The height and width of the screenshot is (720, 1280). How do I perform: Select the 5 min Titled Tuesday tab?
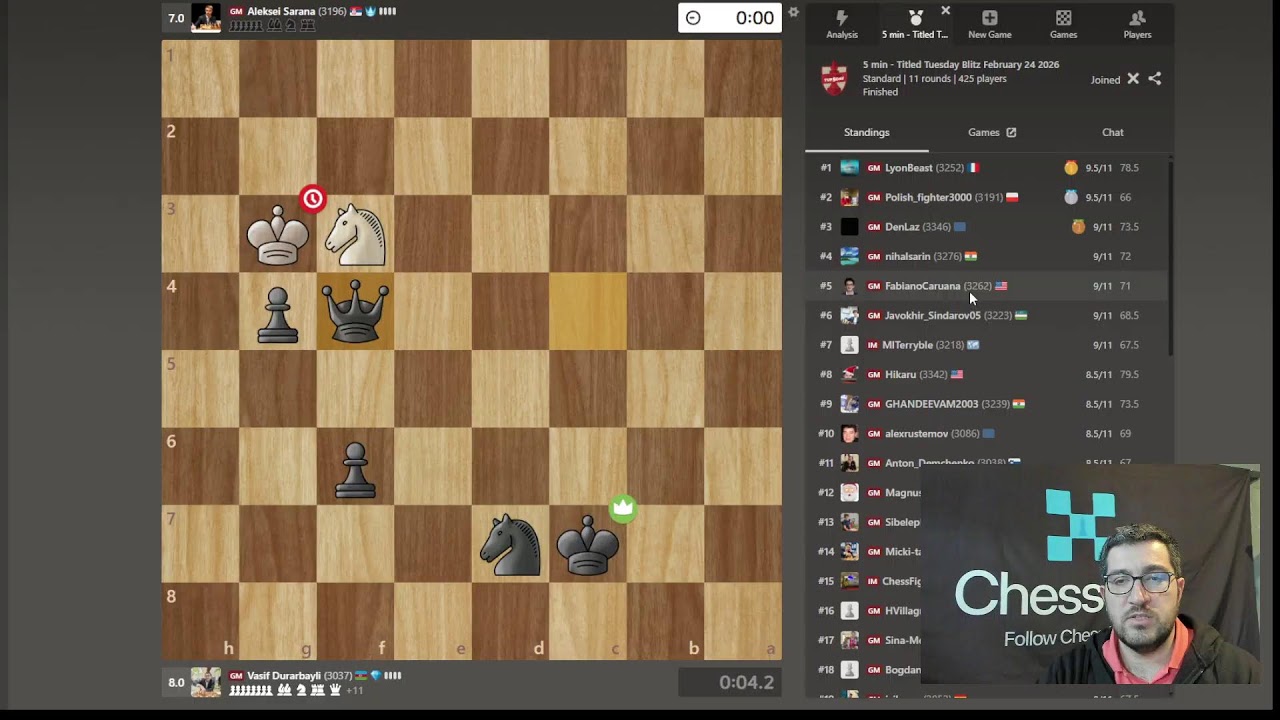915,24
